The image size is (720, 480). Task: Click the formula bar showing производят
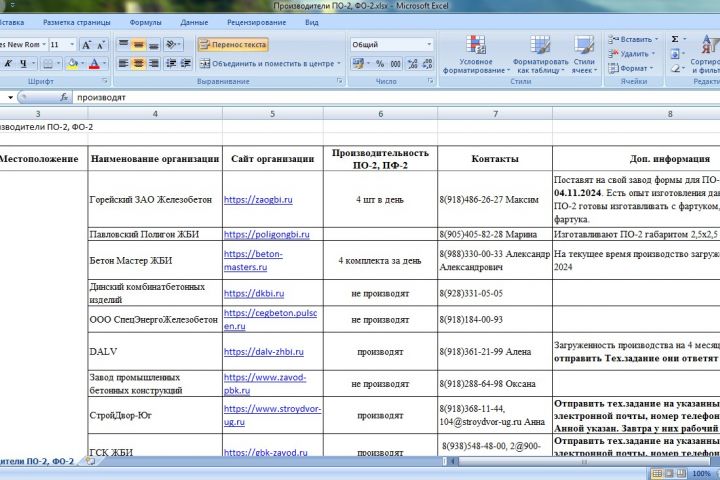[396, 97]
